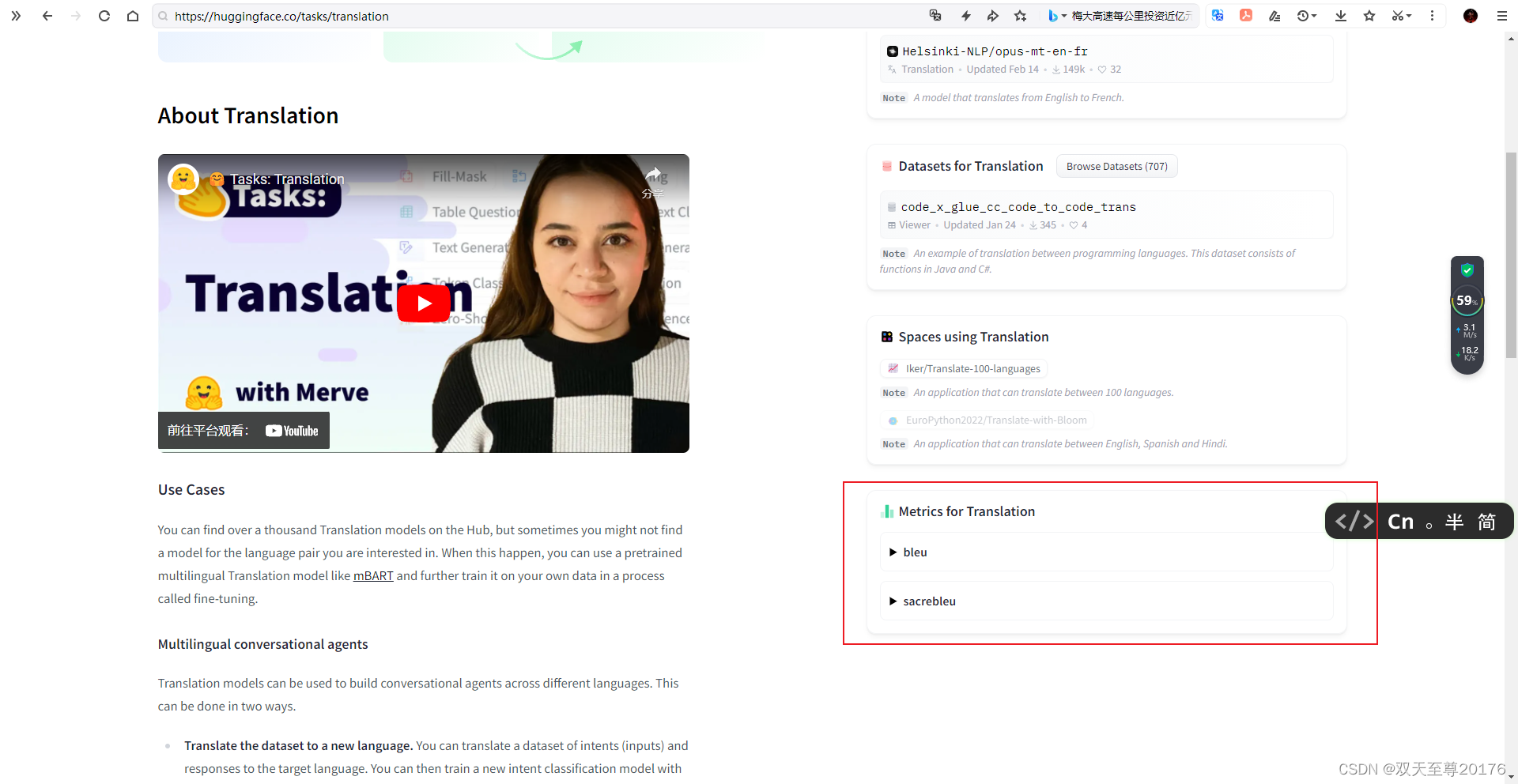Screen dimensions: 1518x784
Task: Click the 18.2 K/s download speed readout
Action: (1467, 353)
